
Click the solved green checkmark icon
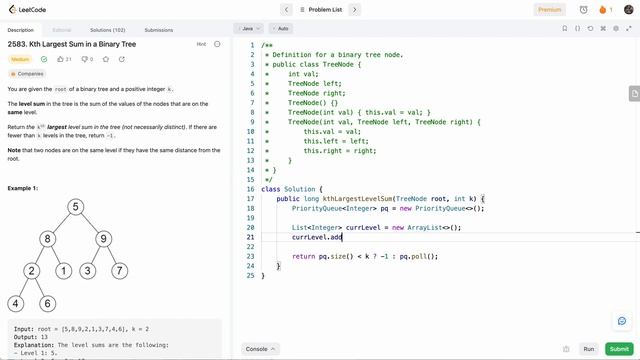pos(44,59)
